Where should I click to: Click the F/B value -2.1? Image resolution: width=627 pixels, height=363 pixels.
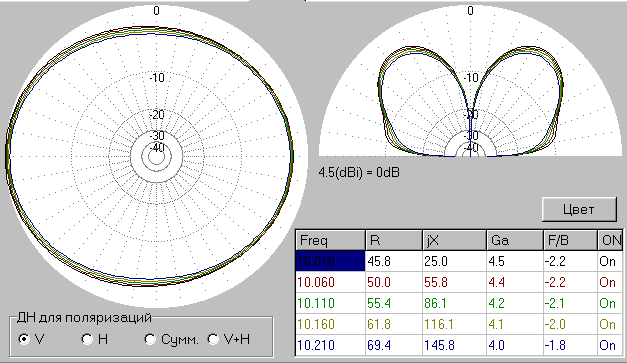(x=570, y=303)
